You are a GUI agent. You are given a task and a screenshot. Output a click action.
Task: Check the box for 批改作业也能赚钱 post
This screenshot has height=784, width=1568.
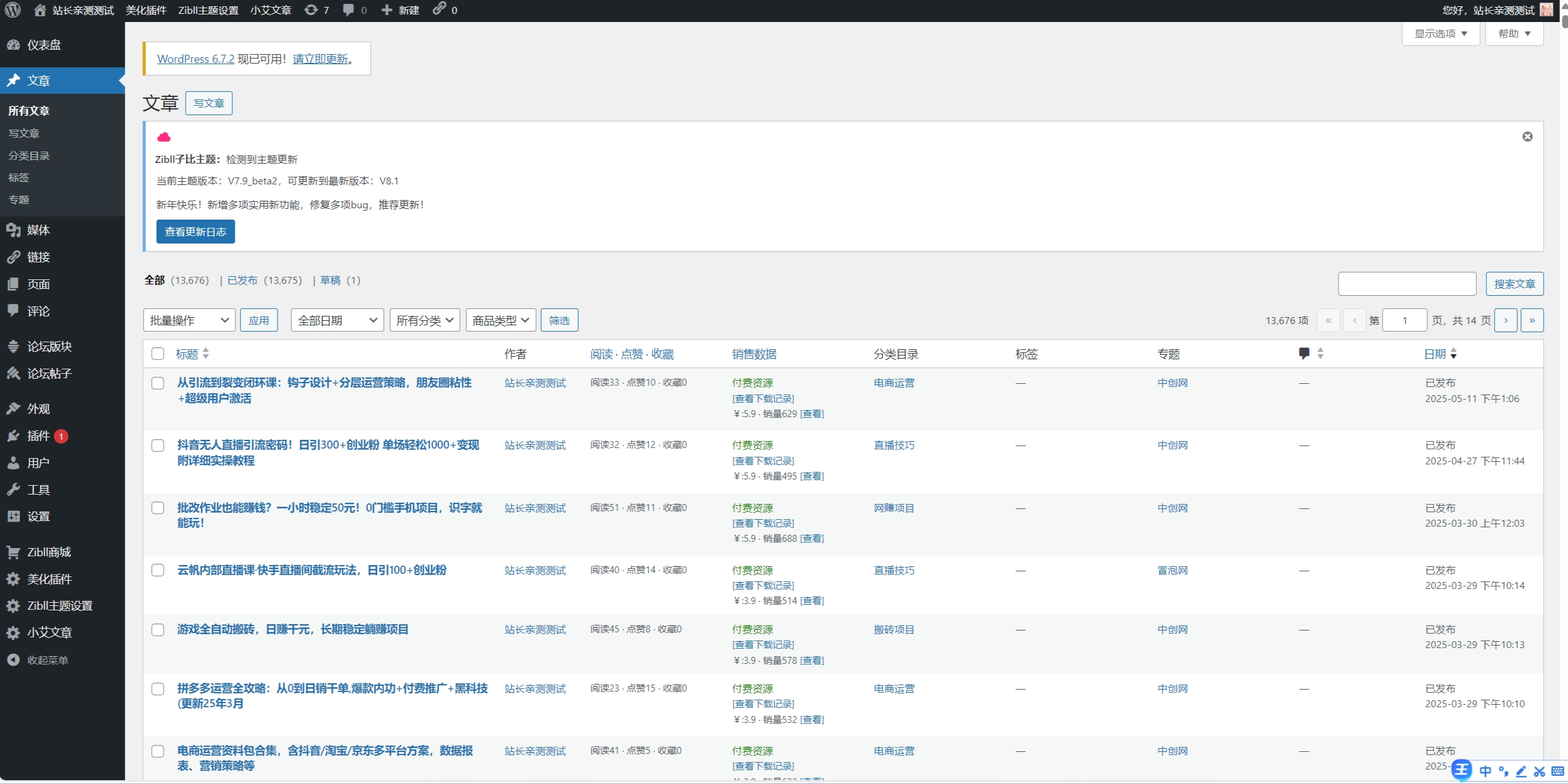click(x=158, y=508)
